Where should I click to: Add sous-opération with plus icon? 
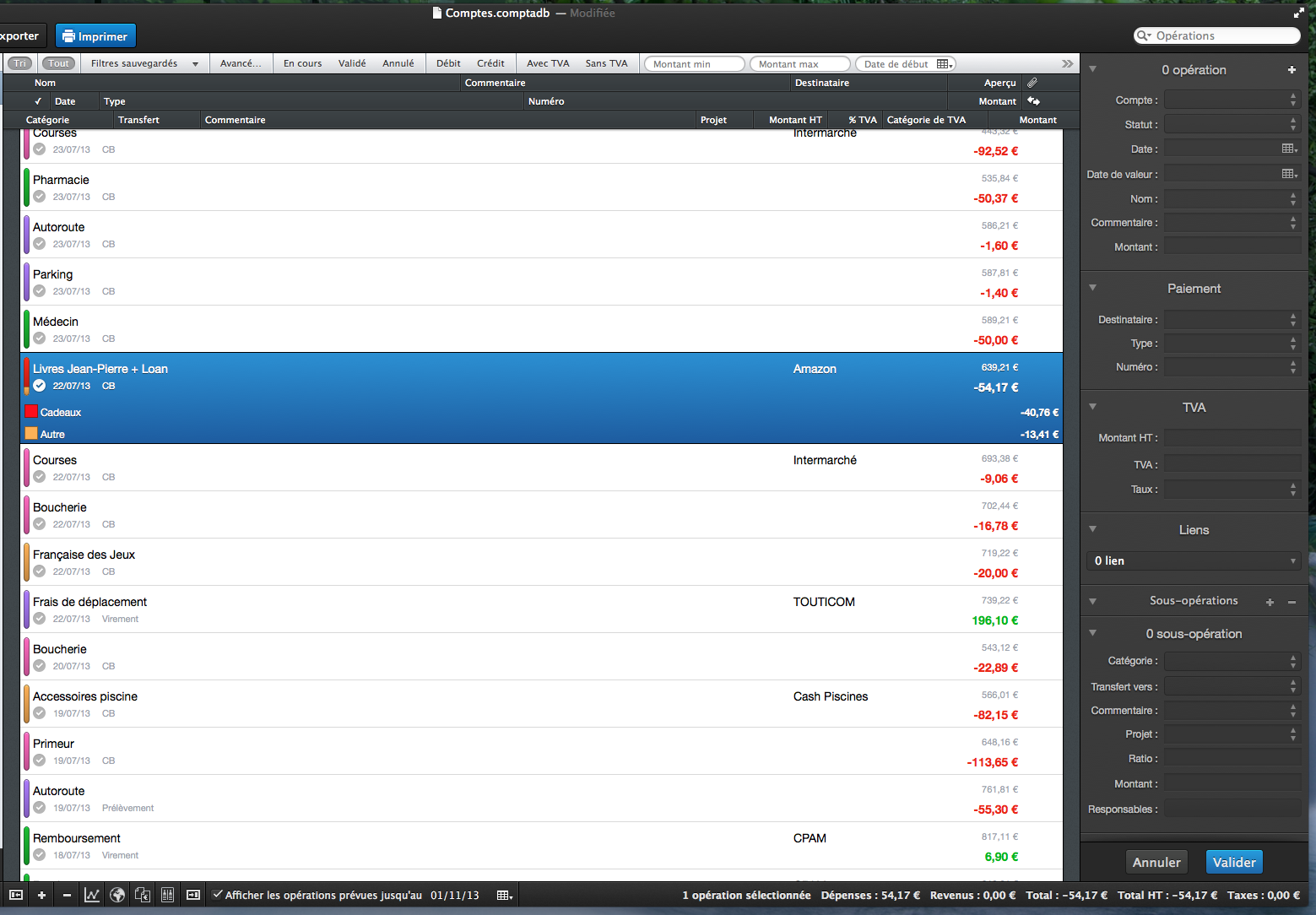1270,602
